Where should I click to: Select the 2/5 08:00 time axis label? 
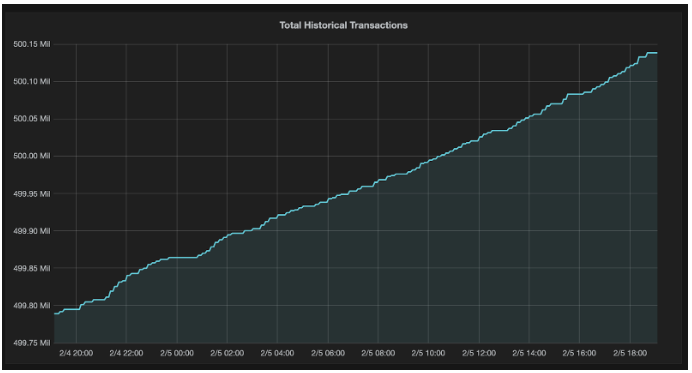pos(378,353)
